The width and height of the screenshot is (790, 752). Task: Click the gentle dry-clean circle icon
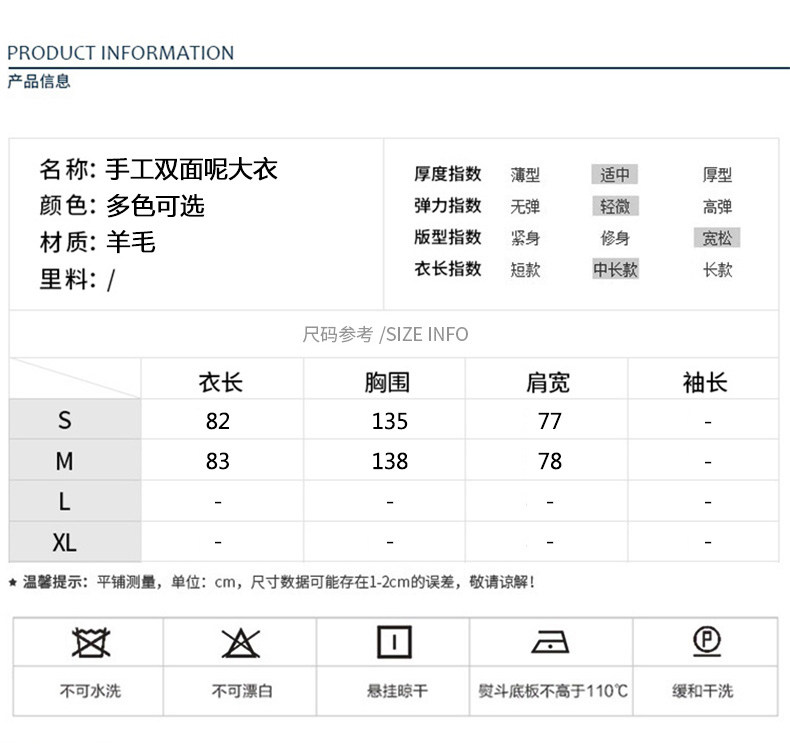[706, 641]
